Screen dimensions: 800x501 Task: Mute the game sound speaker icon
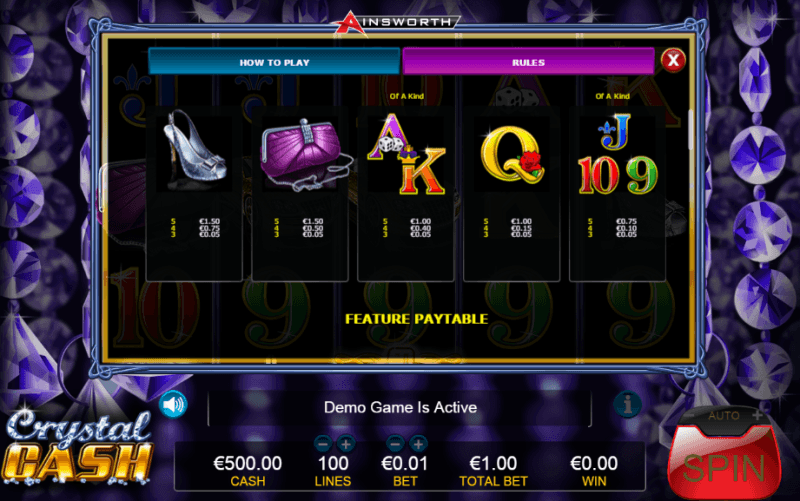click(173, 405)
